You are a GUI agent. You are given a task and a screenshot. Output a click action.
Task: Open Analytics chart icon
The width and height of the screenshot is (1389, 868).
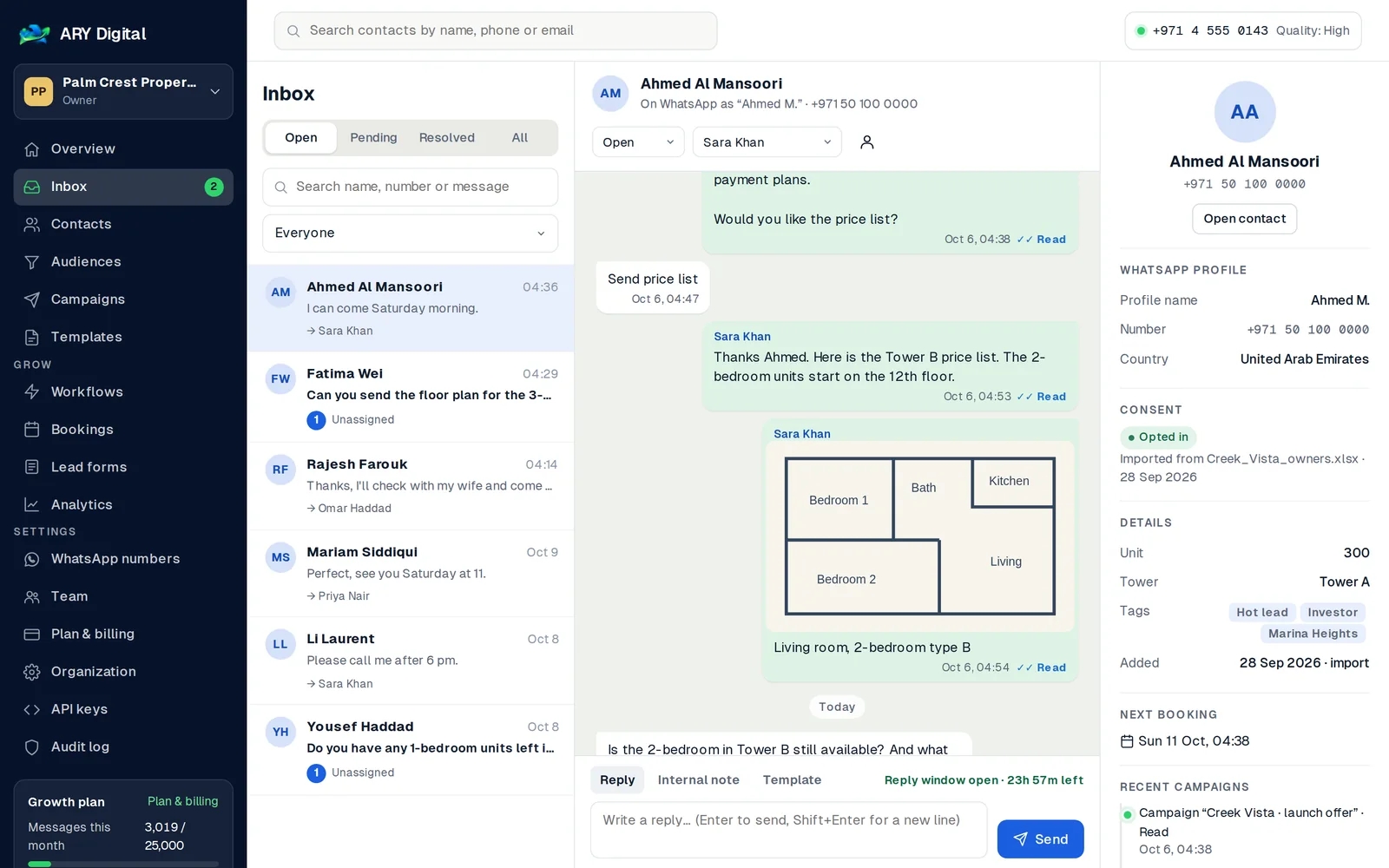32,504
